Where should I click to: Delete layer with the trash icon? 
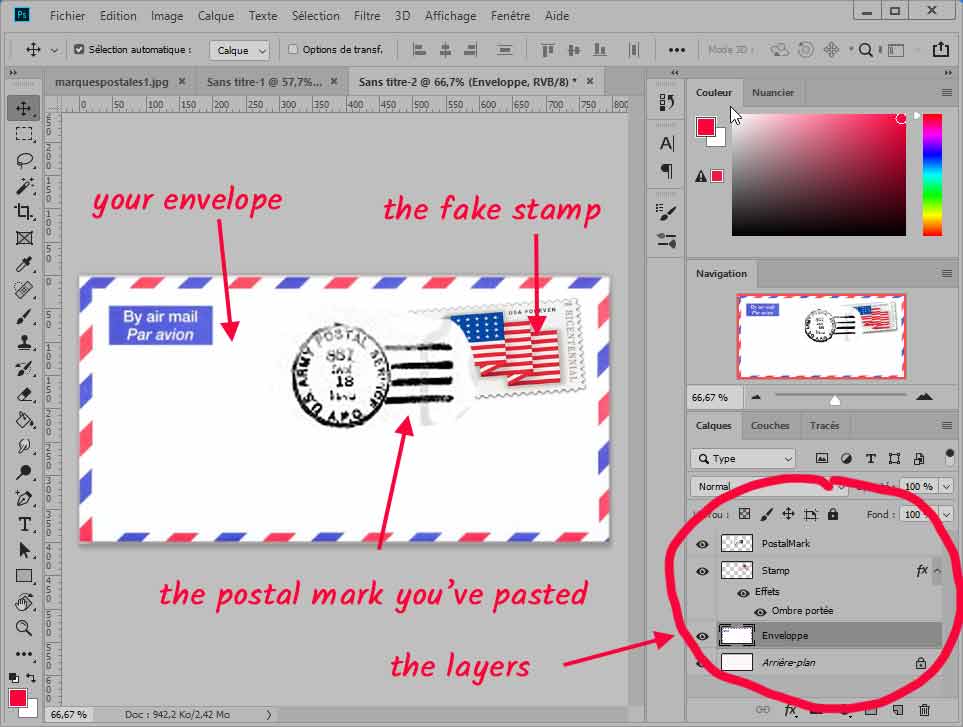(924, 710)
